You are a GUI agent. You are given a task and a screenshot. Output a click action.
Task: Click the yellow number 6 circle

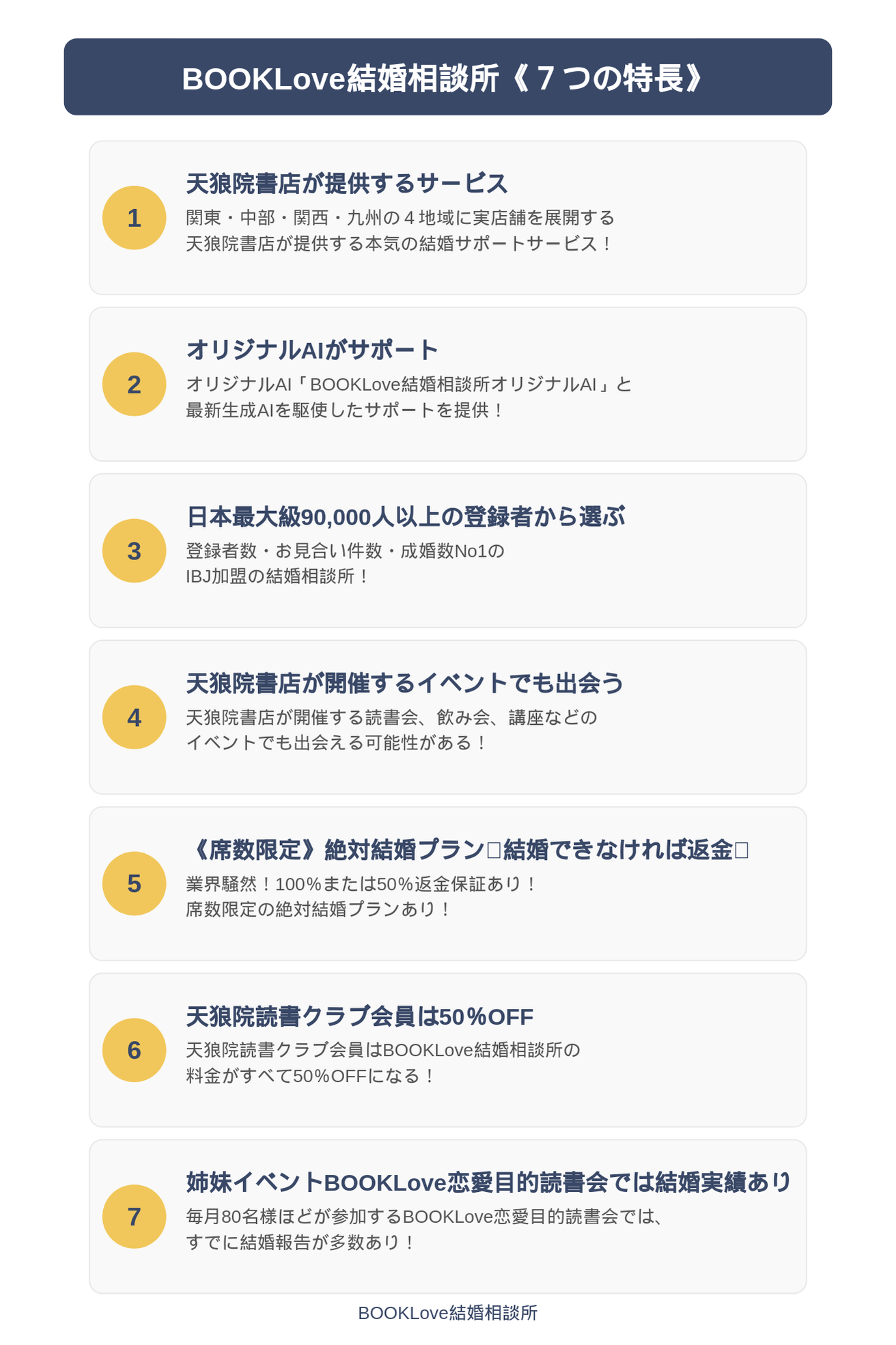[134, 1051]
